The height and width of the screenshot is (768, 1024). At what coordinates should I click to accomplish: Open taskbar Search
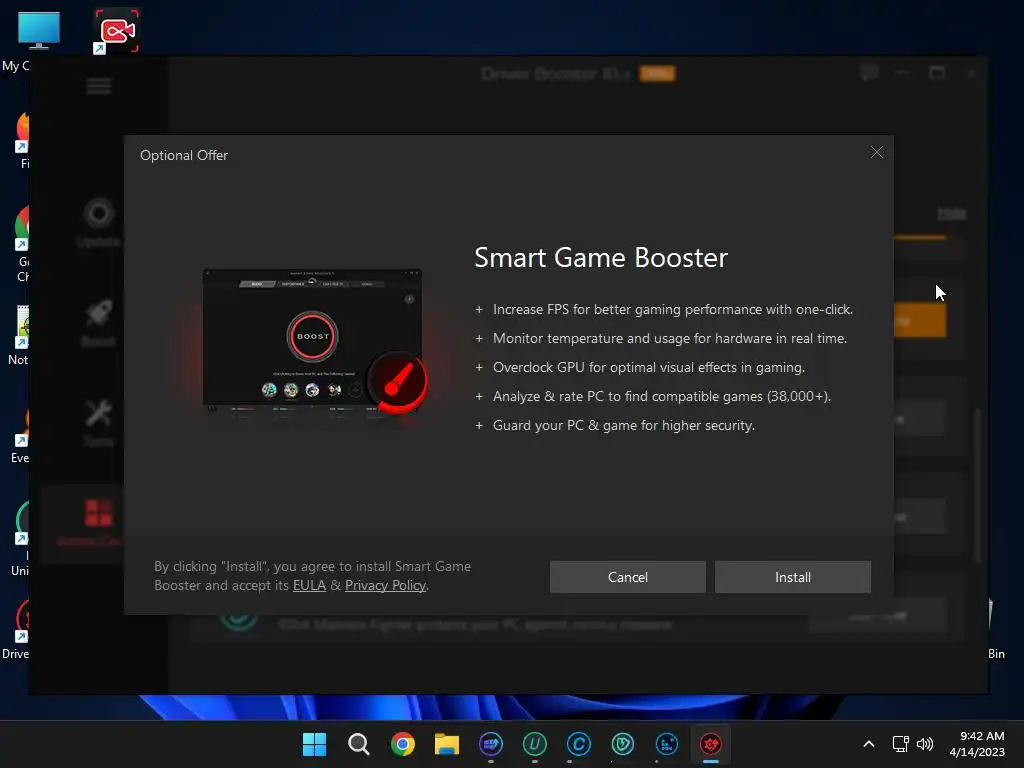pos(359,744)
